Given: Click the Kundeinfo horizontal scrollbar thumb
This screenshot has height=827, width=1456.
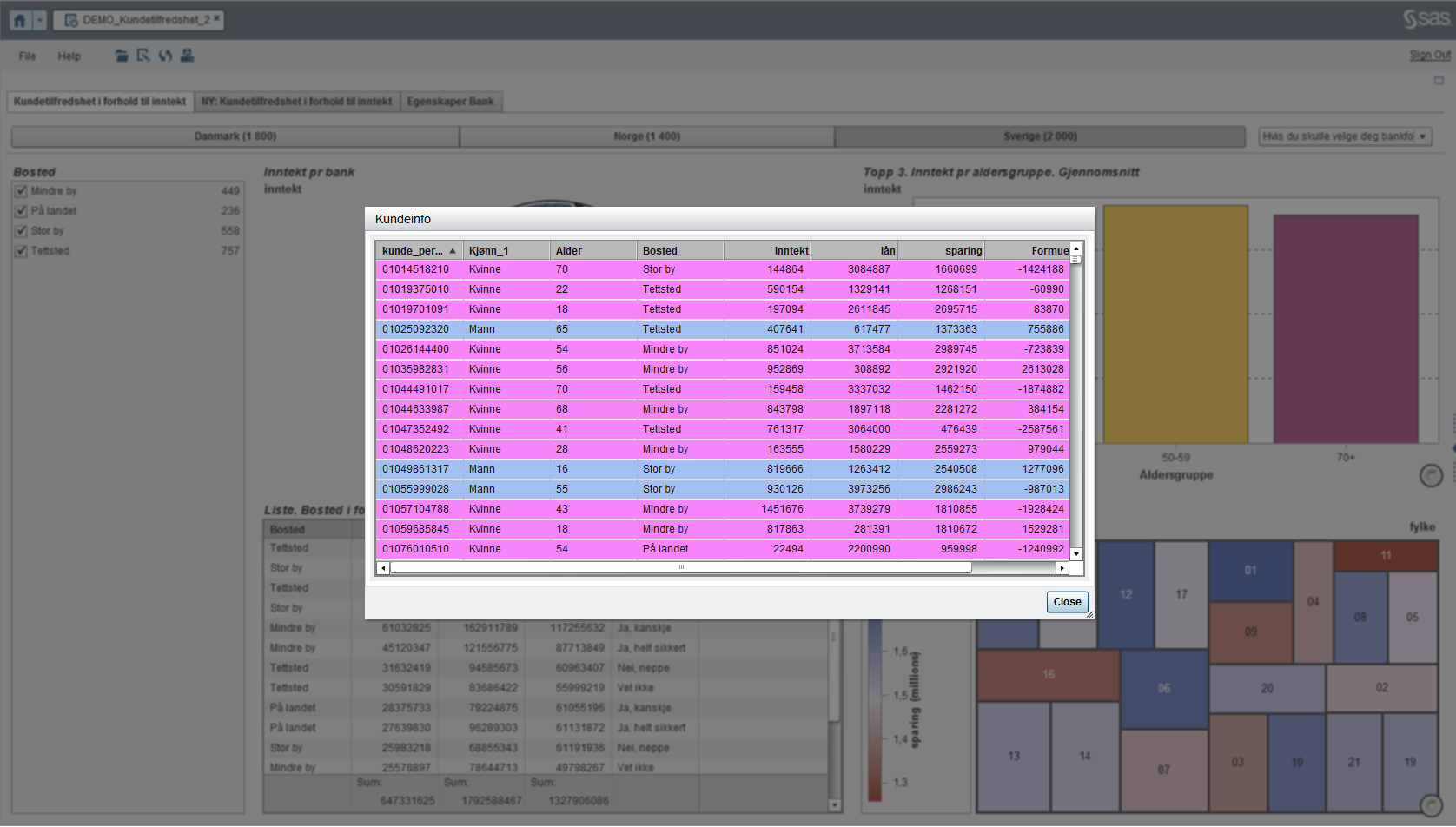Looking at the screenshot, I should (681, 568).
